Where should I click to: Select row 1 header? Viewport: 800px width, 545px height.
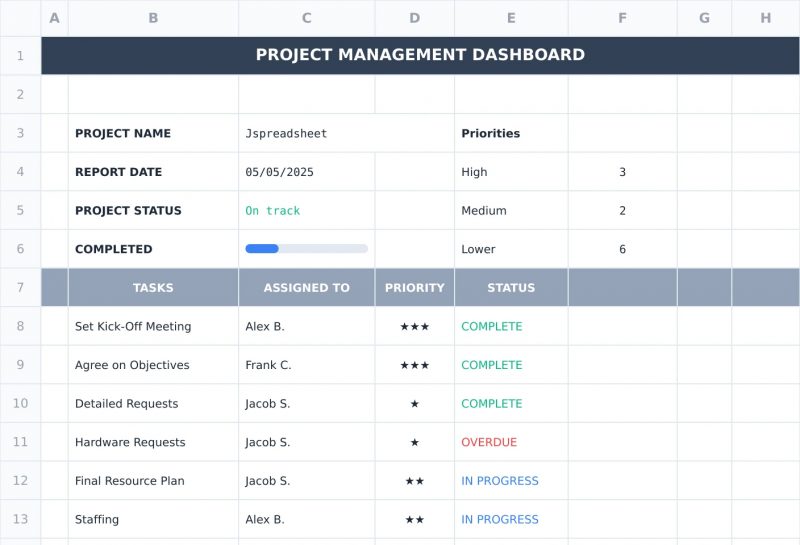tap(20, 56)
